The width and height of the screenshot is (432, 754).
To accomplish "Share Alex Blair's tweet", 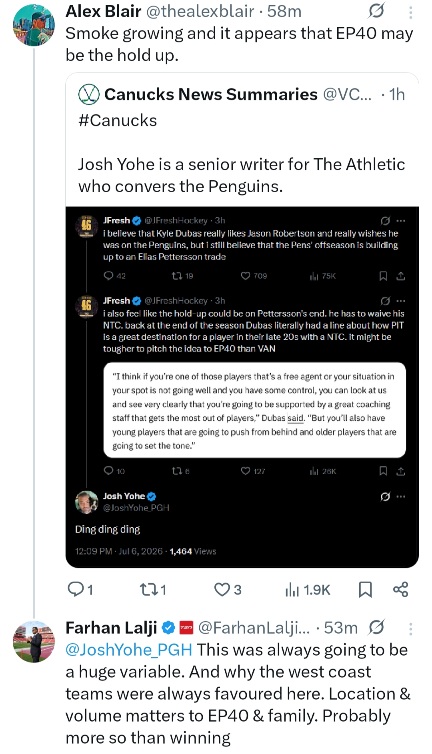I will click(x=401, y=589).
